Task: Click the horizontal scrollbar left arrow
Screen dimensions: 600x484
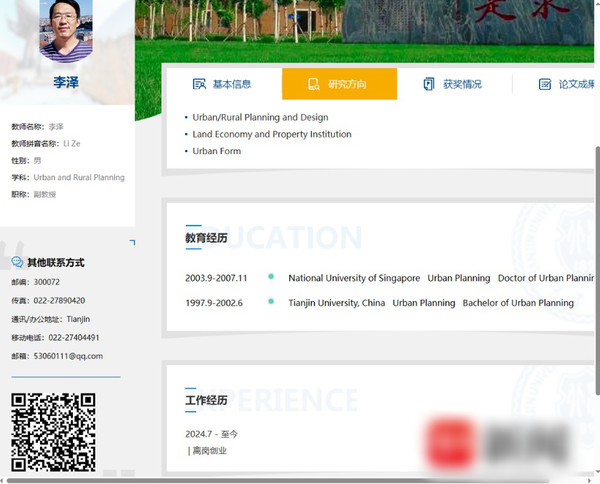Action: coord(2,481)
